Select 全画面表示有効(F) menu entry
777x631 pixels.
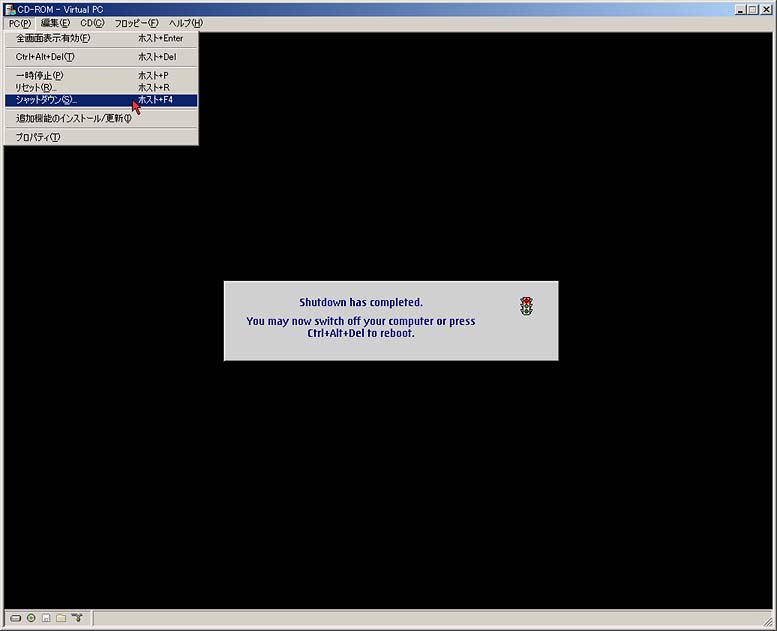[101, 38]
